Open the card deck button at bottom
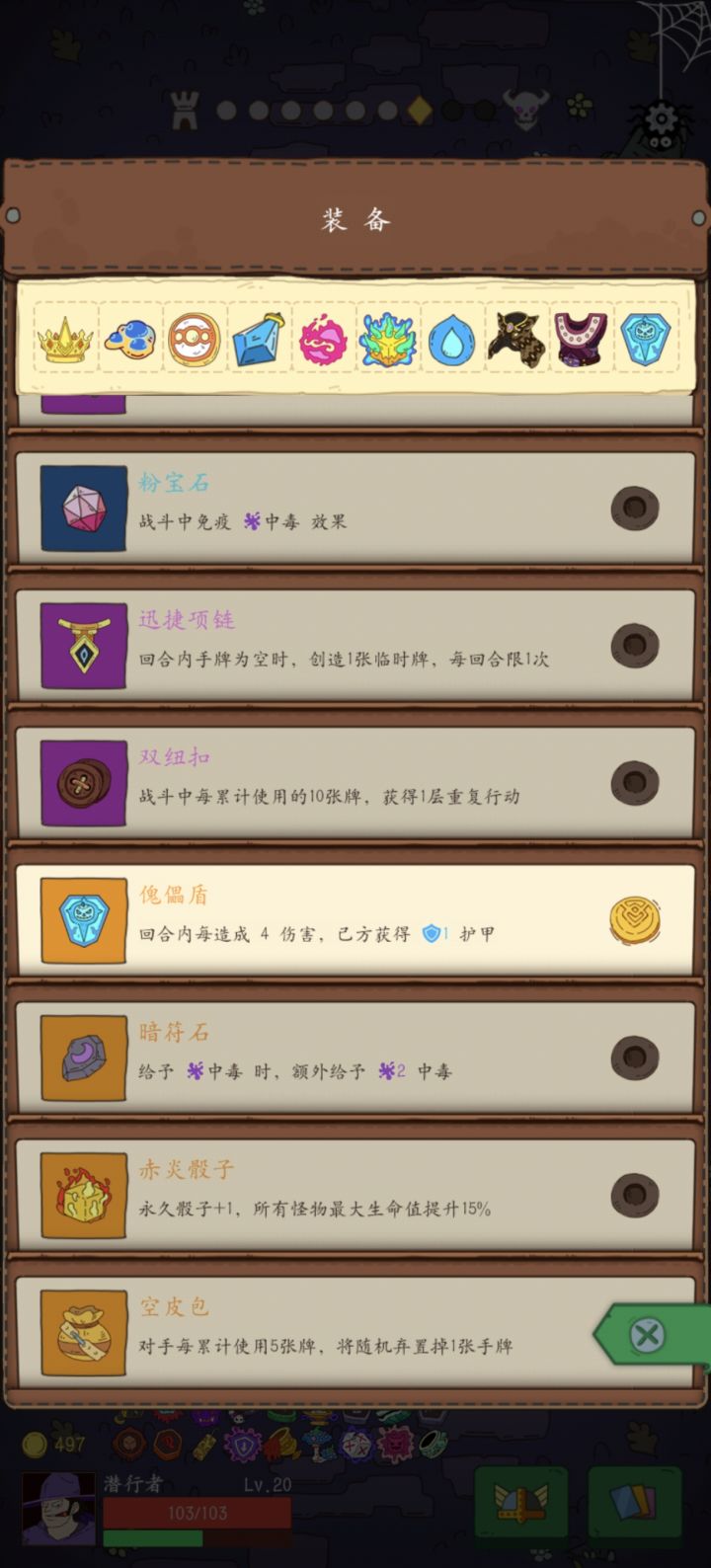Screen dimensions: 711x1568 (634, 1503)
